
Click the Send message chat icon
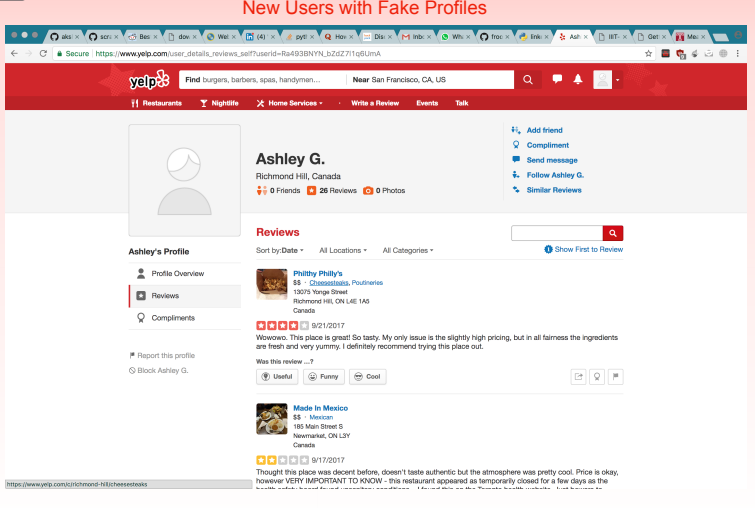[x=516, y=159]
